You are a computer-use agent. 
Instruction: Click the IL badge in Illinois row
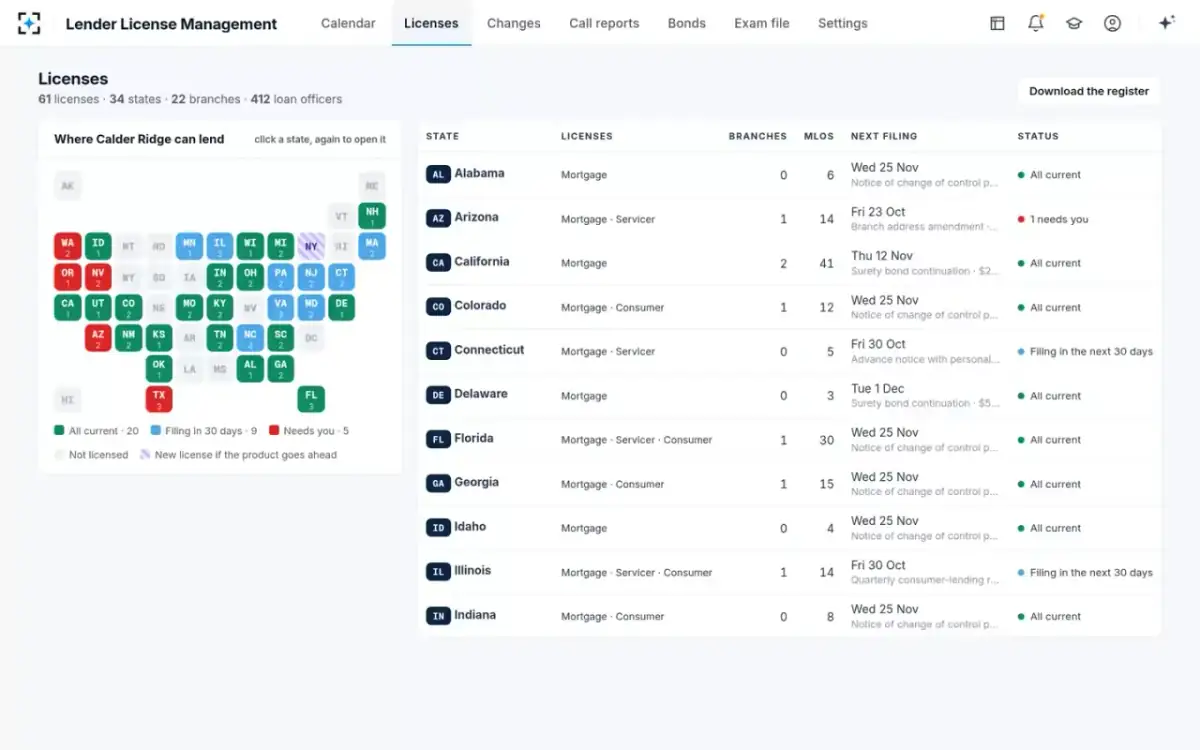[438, 572]
